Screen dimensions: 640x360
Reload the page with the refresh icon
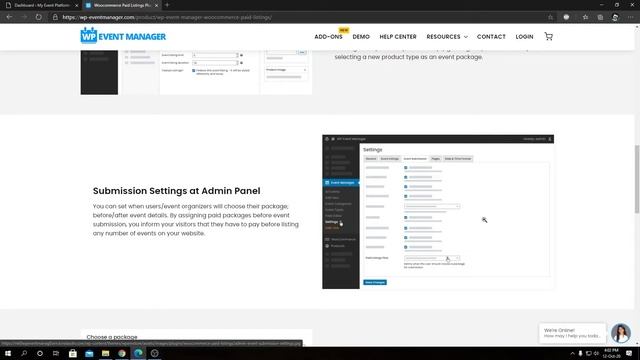(38, 17)
